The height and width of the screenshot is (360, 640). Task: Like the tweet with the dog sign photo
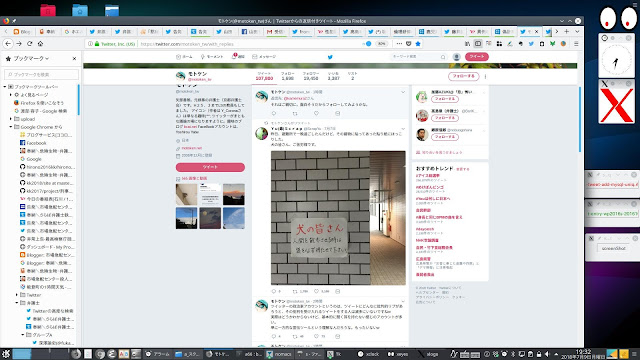click(316, 291)
